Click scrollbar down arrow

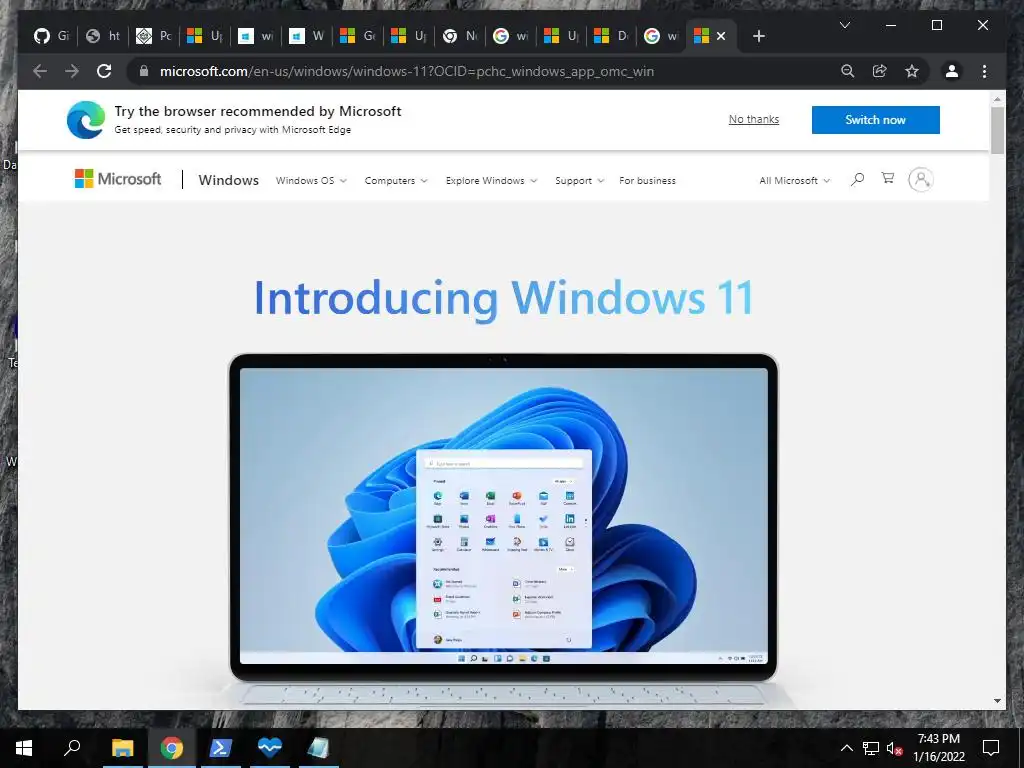tap(997, 701)
